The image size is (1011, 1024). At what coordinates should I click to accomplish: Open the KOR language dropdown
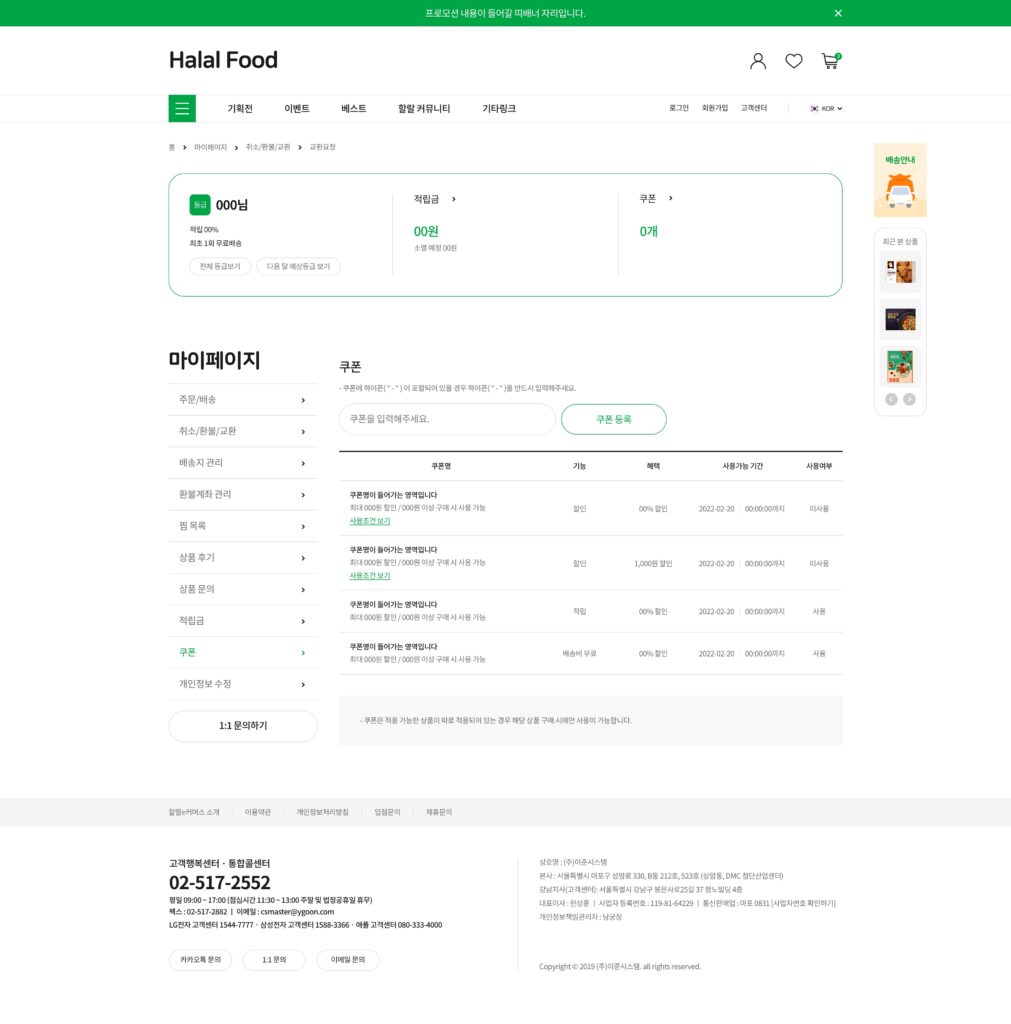[x=826, y=109]
